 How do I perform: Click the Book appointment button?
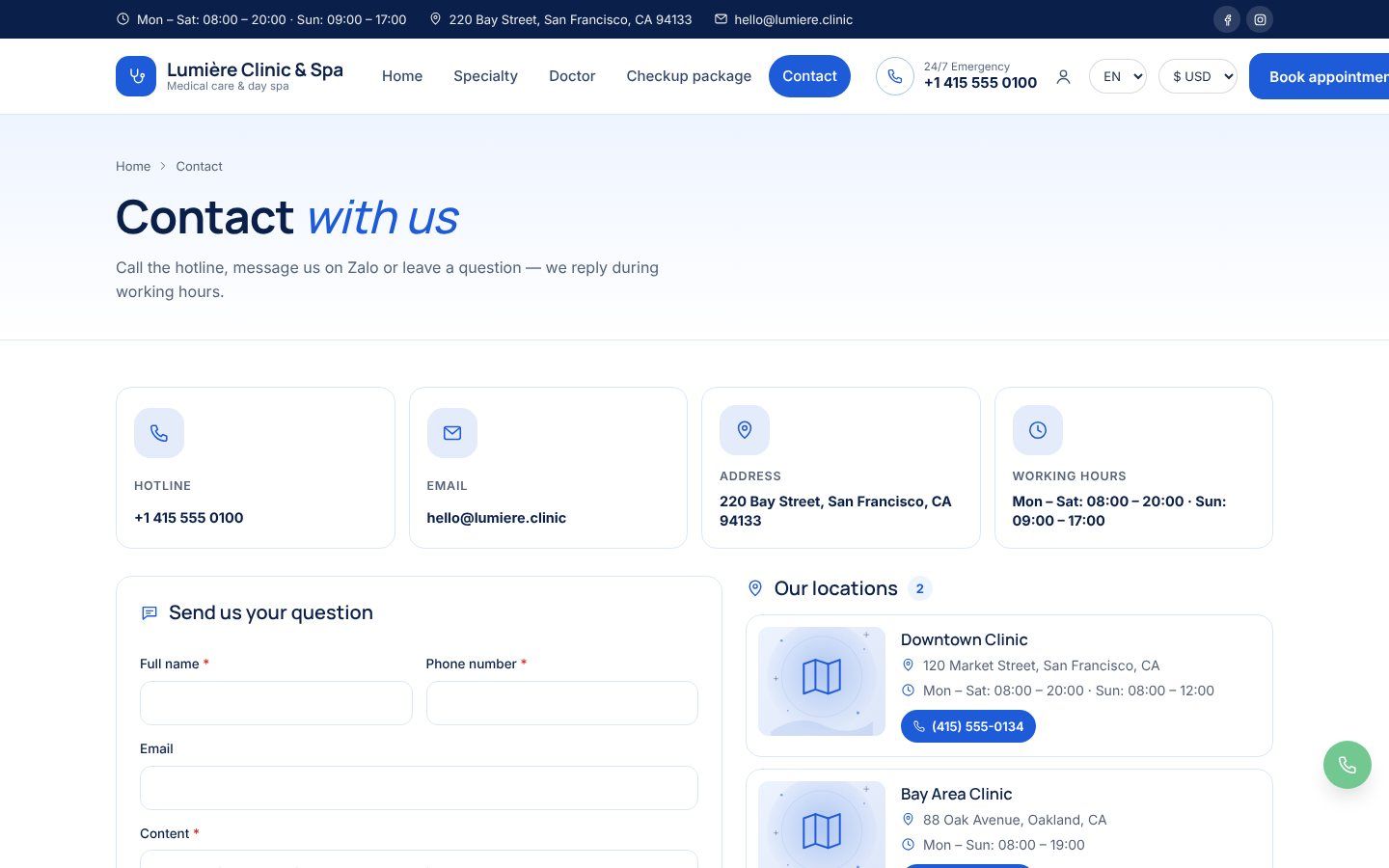[1320, 76]
